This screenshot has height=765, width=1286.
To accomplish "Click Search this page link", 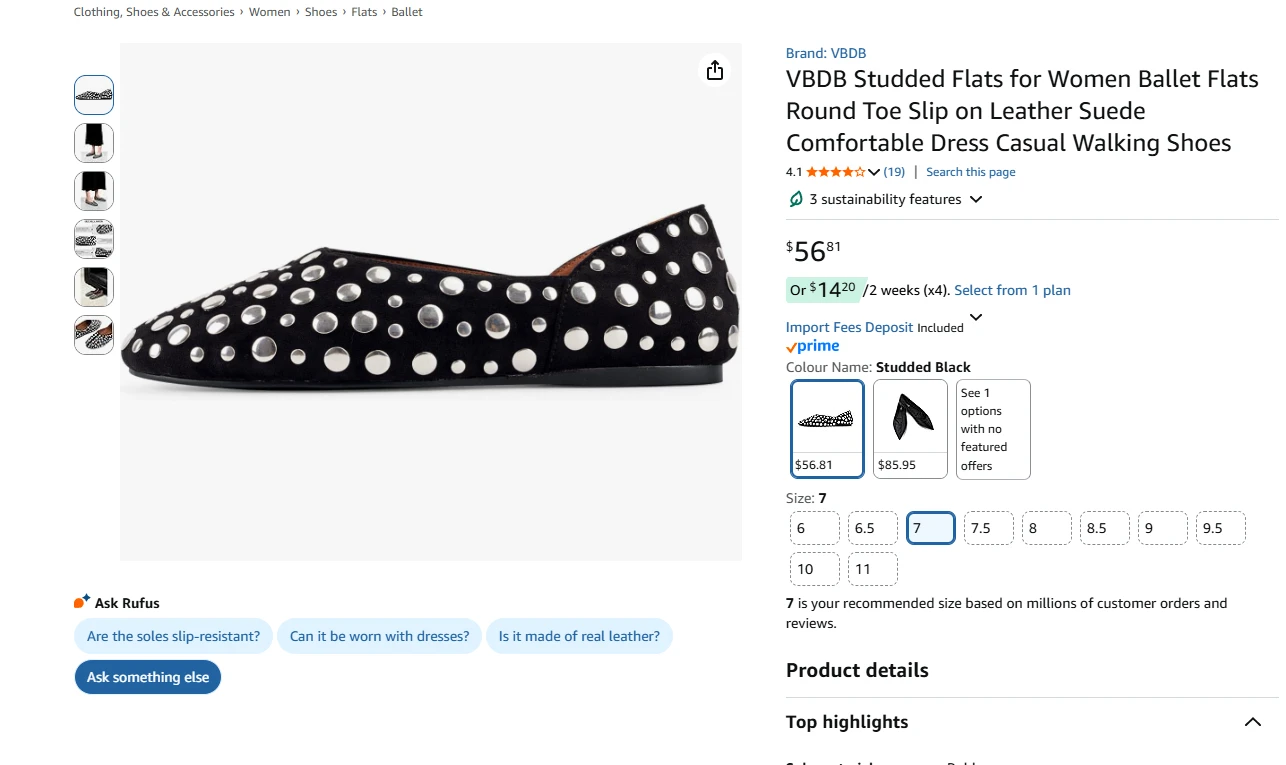I will click(970, 172).
